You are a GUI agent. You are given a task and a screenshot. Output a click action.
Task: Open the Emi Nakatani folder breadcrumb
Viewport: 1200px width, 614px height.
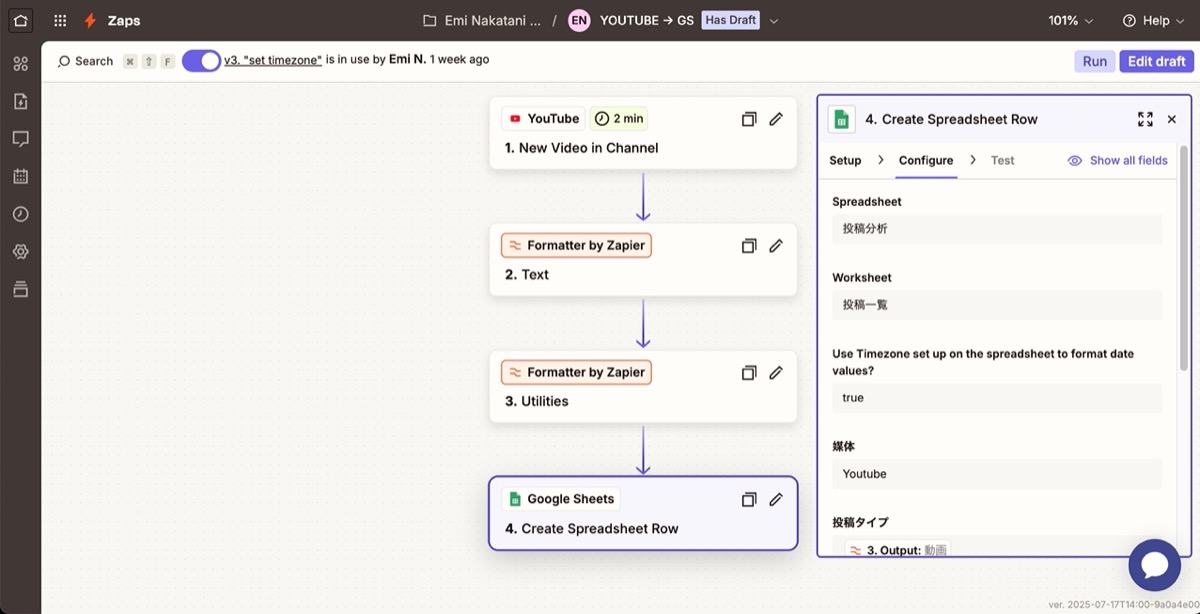pyautogui.click(x=482, y=20)
